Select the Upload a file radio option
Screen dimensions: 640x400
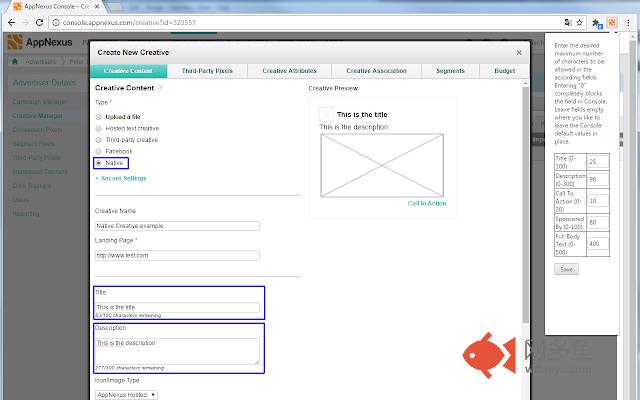click(98, 117)
